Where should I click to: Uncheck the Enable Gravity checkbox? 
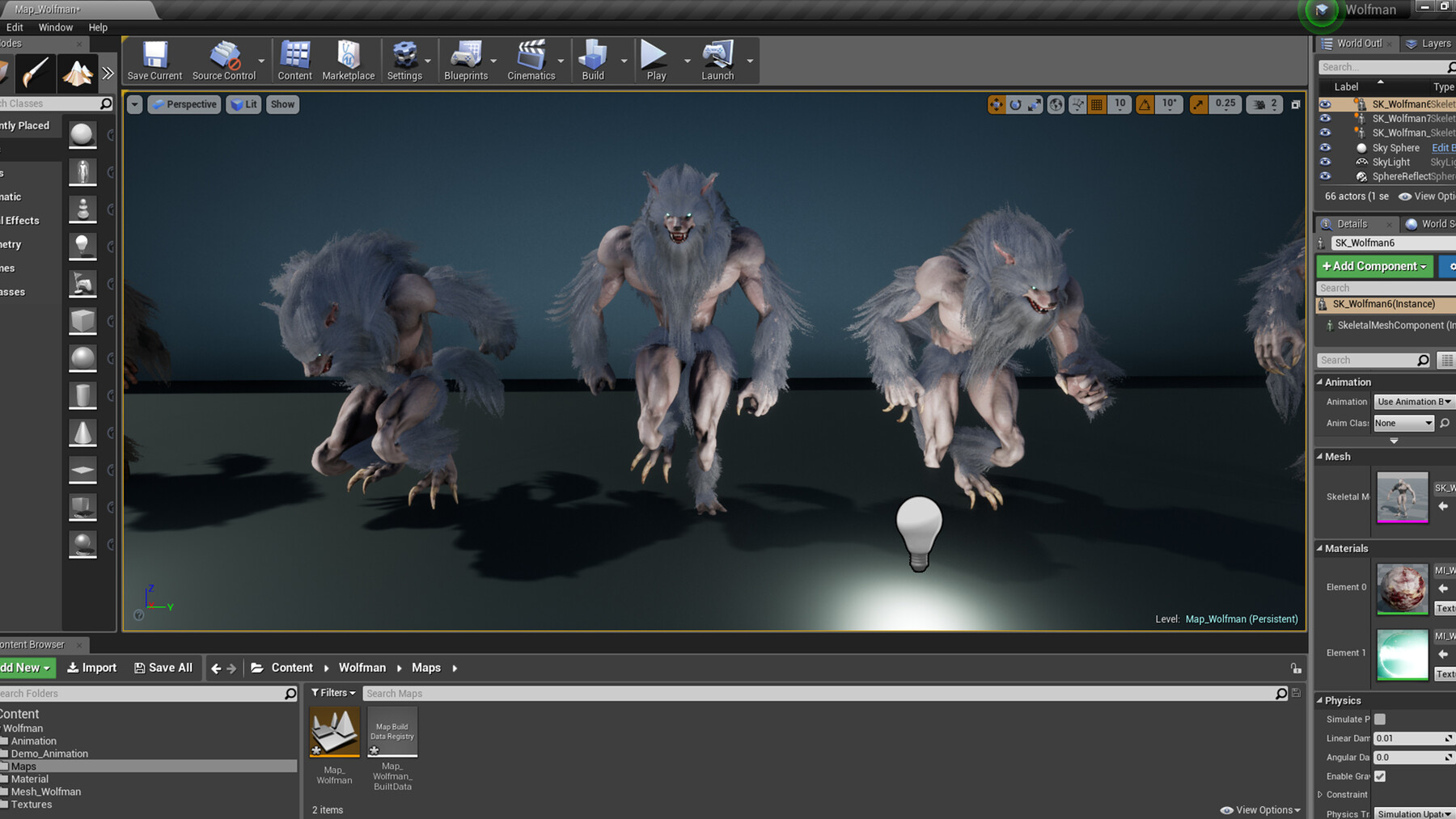pyautogui.click(x=1380, y=776)
